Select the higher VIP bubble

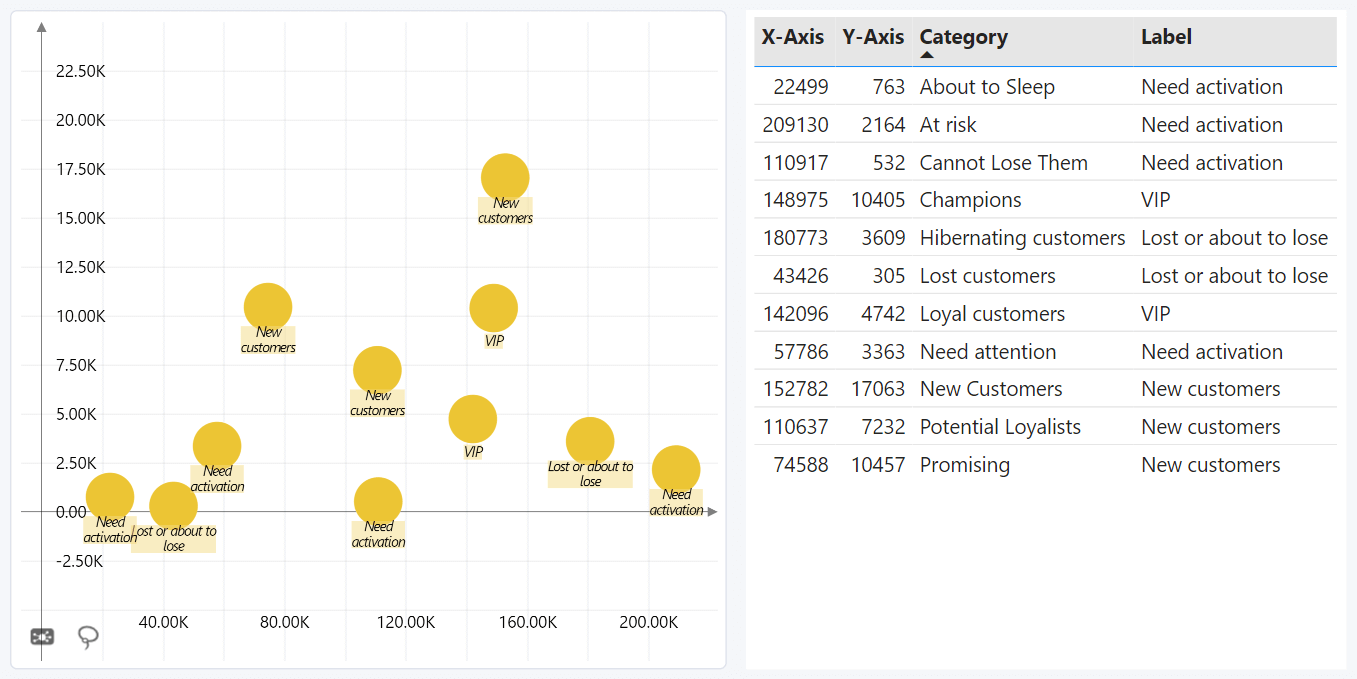[493, 308]
